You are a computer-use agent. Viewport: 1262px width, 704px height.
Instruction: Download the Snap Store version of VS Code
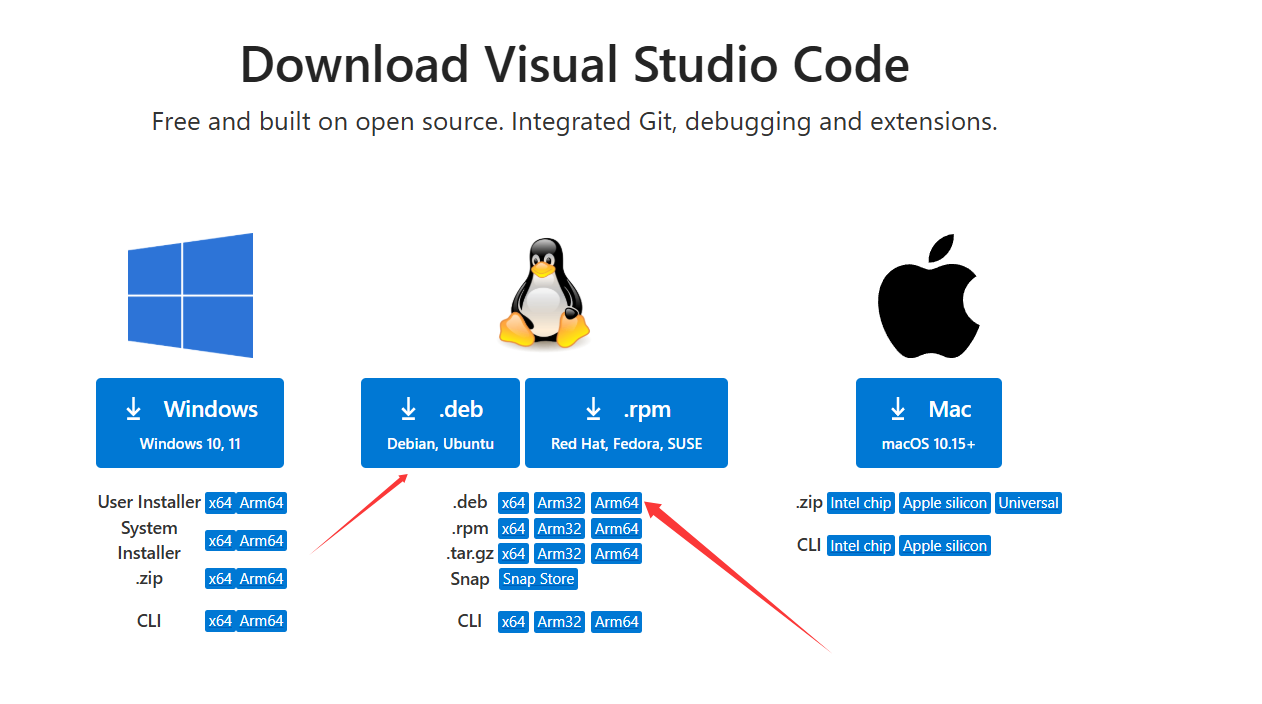point(538,578)
